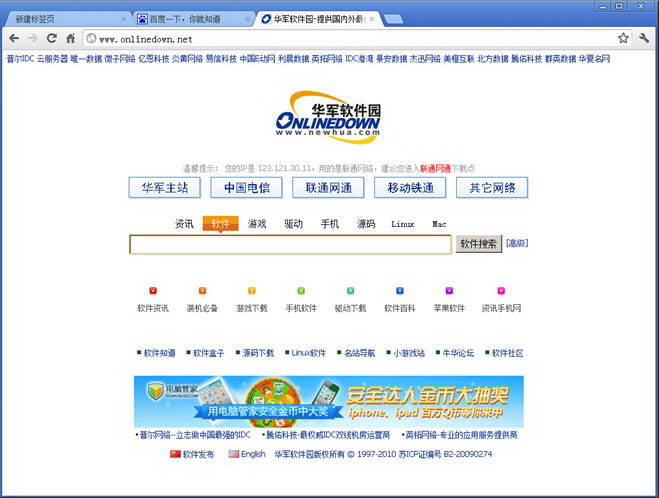Click the browser forward arrow

pyautogui.click(x=32, y=39)
